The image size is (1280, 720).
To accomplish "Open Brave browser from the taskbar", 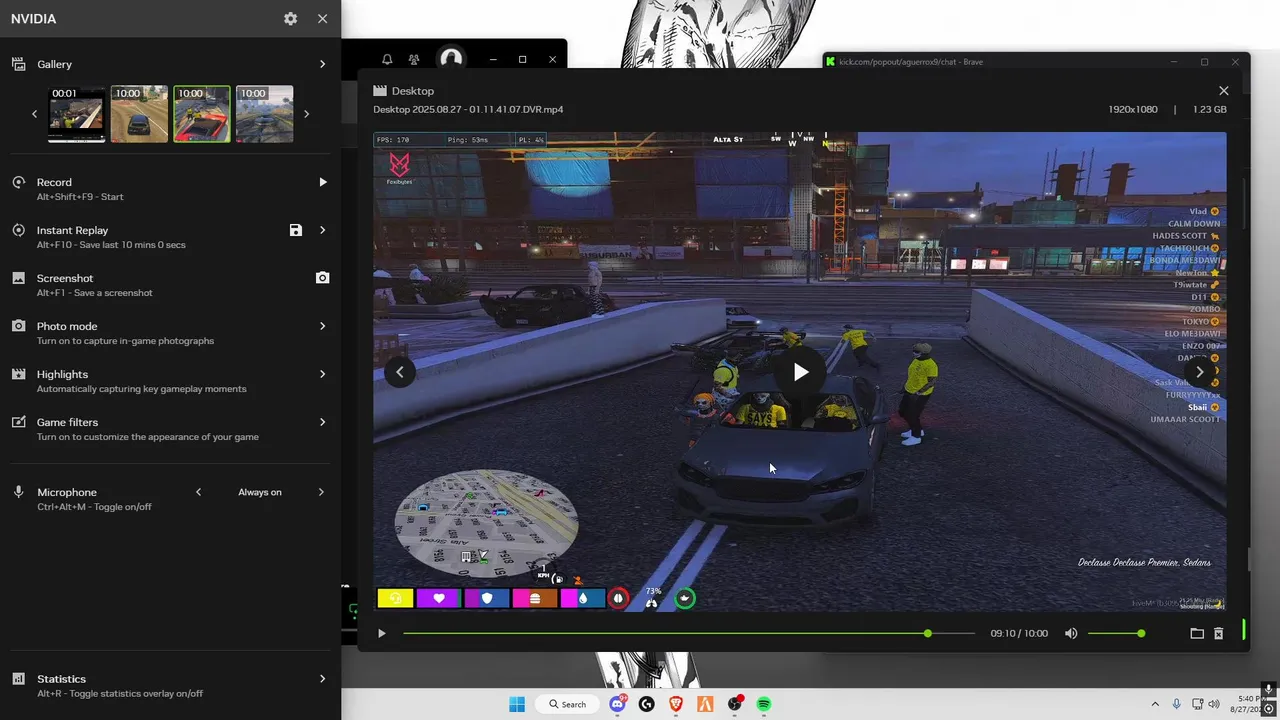I will pyautogui.click(x=676, y=704).
